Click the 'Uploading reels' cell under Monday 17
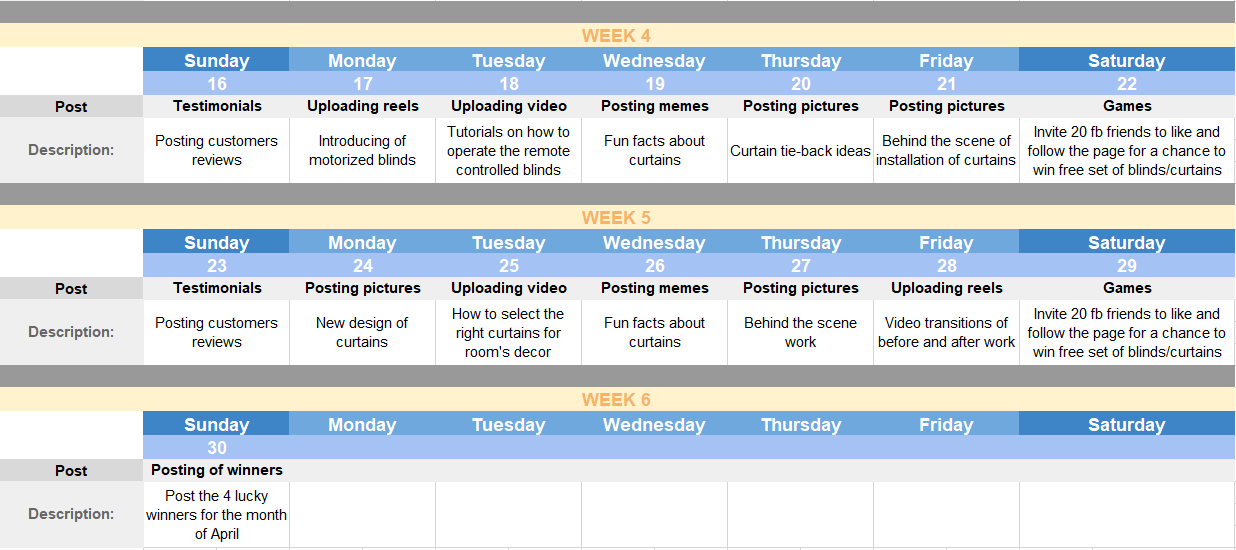This screenshot has width=1236, height=550. 362,106
